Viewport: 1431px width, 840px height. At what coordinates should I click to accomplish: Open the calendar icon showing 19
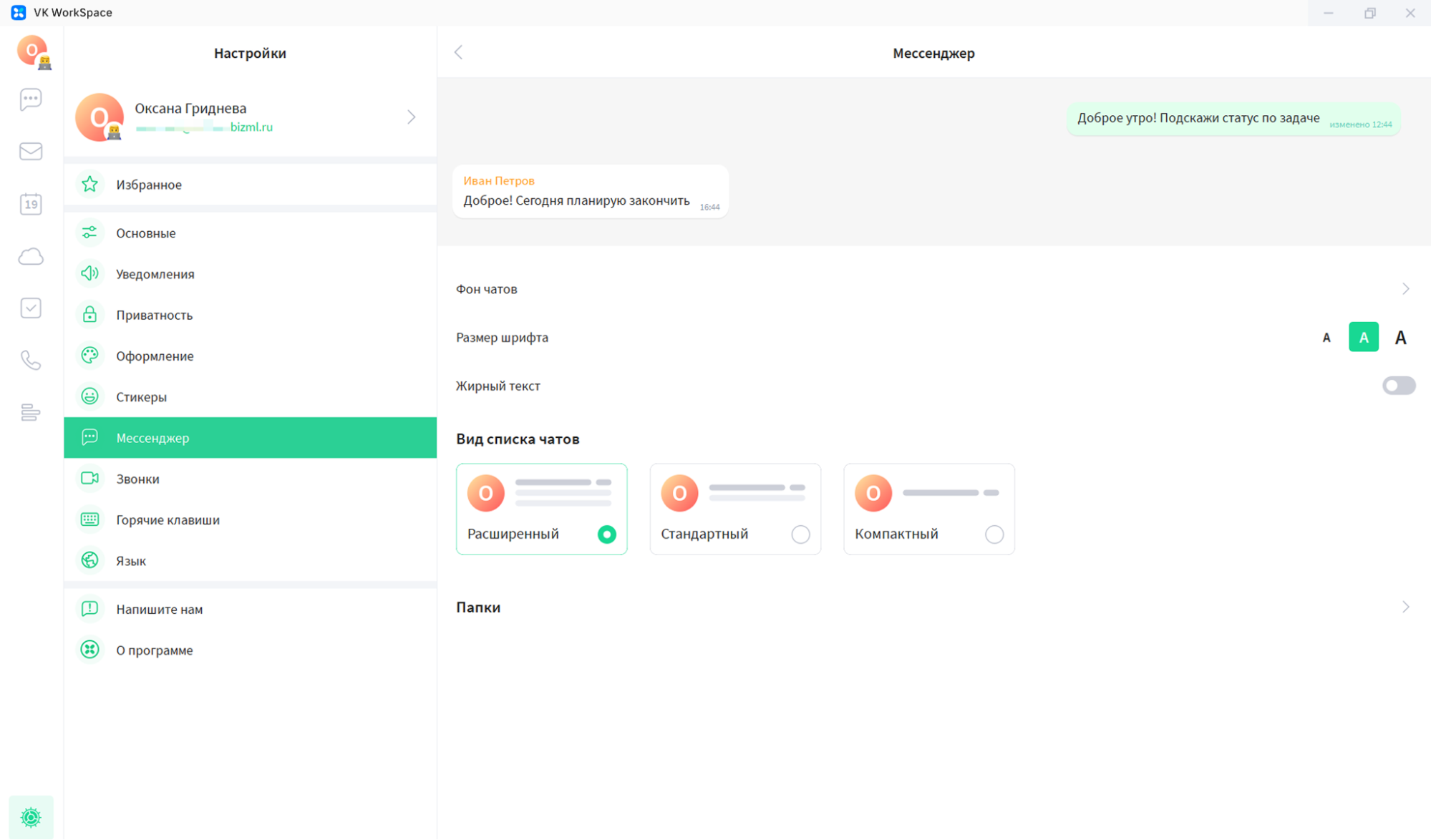(31, 204)
